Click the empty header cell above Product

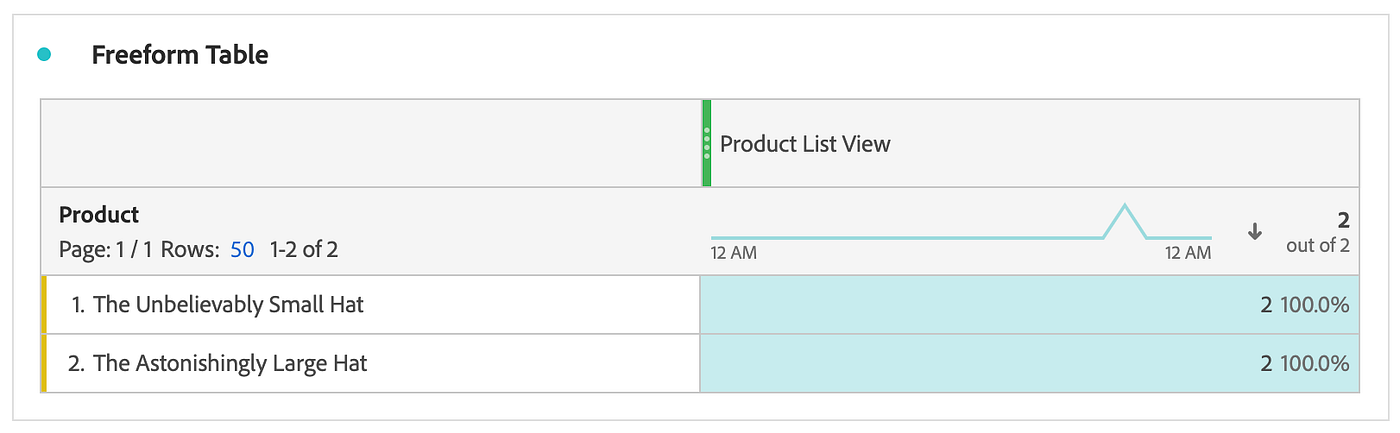pyautogui.click(x=370, y=143)
